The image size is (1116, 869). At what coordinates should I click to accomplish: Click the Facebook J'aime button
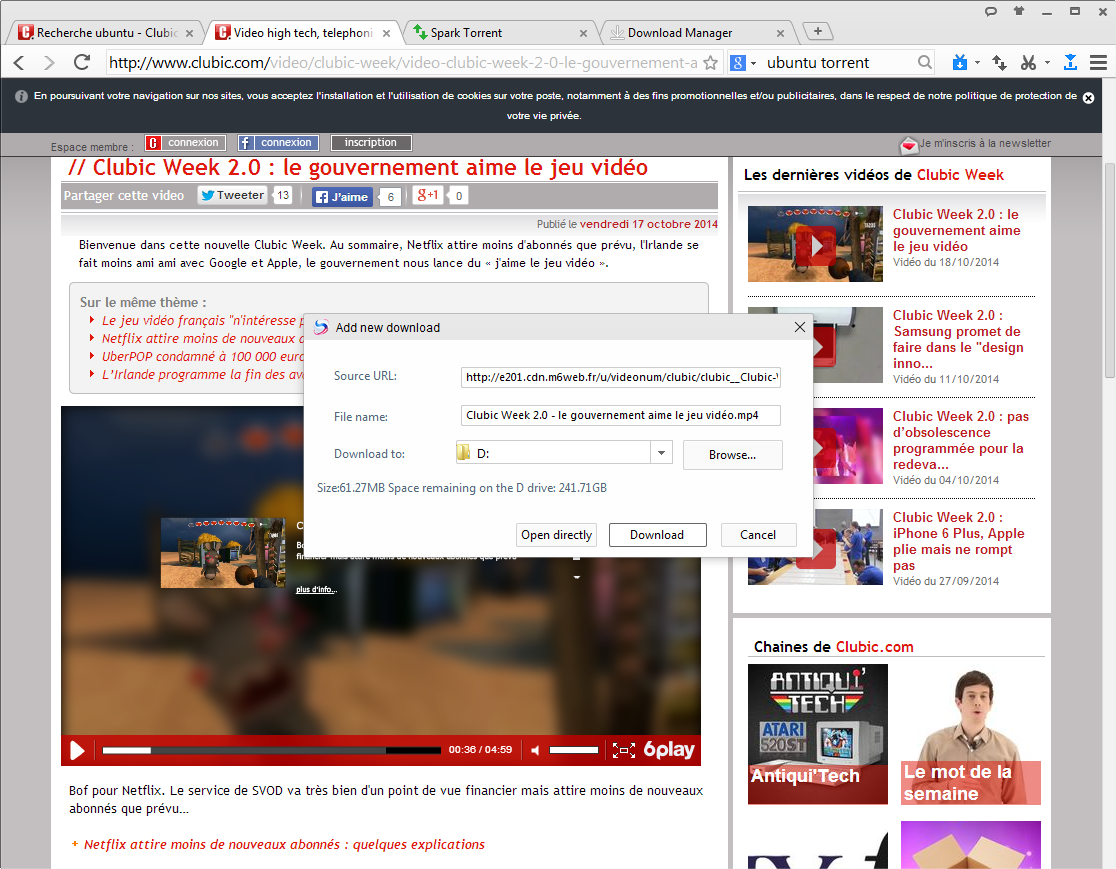pyautogui.click(x=342, y=197)
